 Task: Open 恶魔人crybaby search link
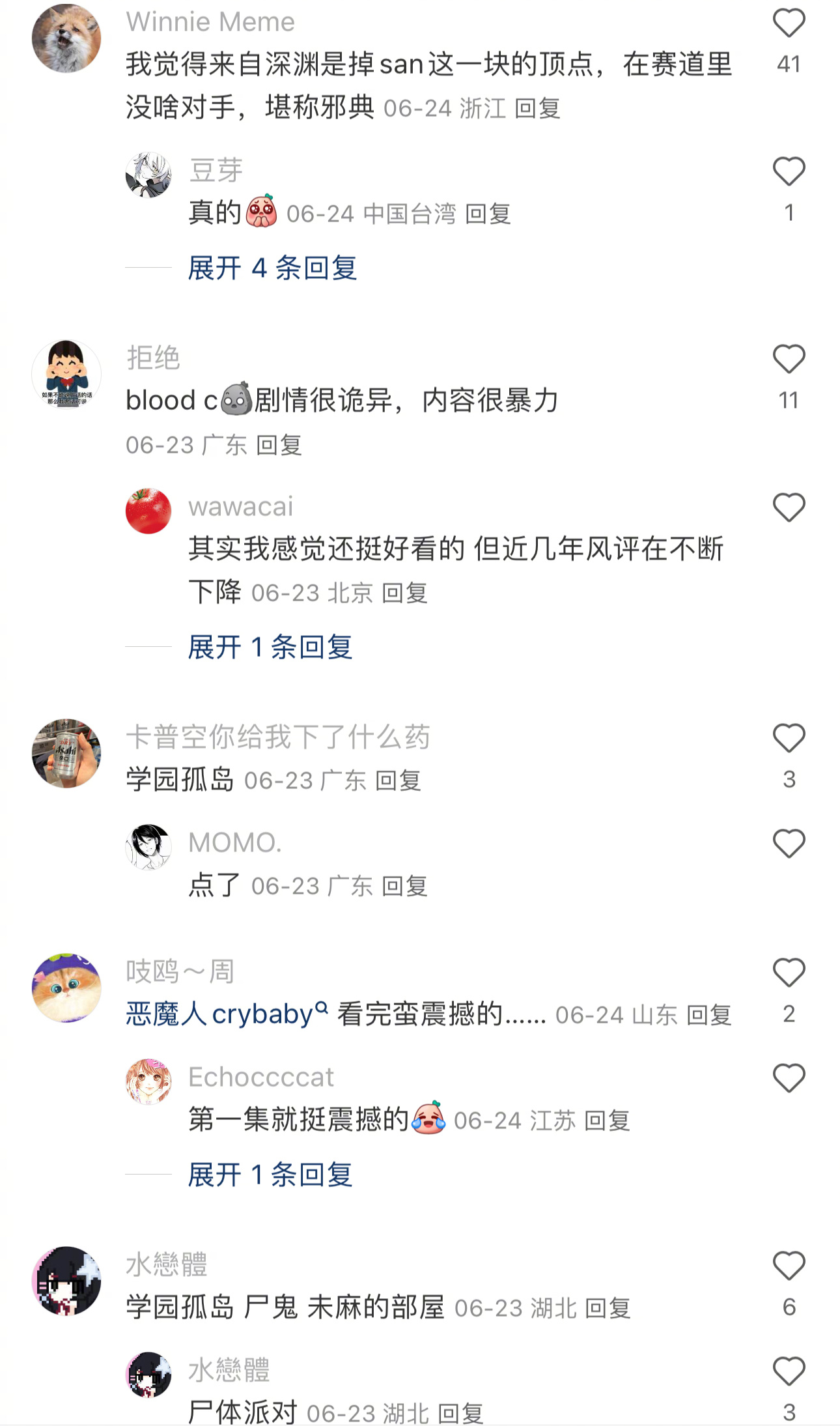pyautogui.click(x=227, y=1014)
